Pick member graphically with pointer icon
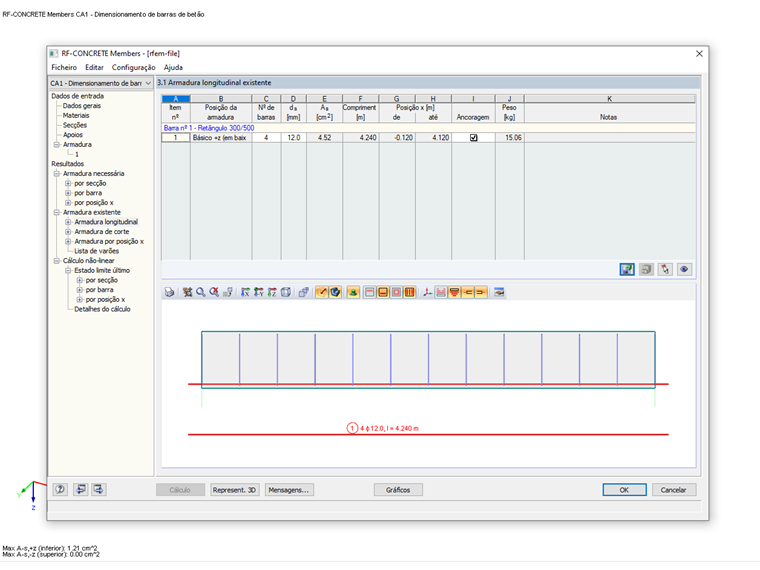The width and height of the screenshot is (760, 570). pyautogui.click(x=665, y=269)
